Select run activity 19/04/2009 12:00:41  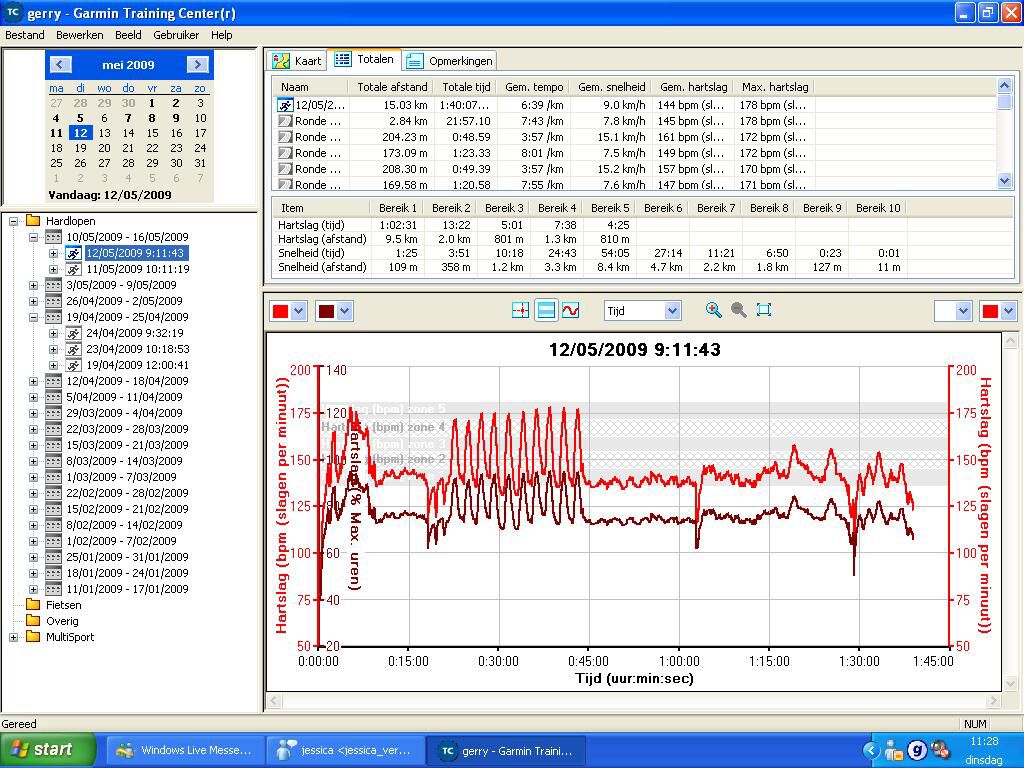[138, 365]
